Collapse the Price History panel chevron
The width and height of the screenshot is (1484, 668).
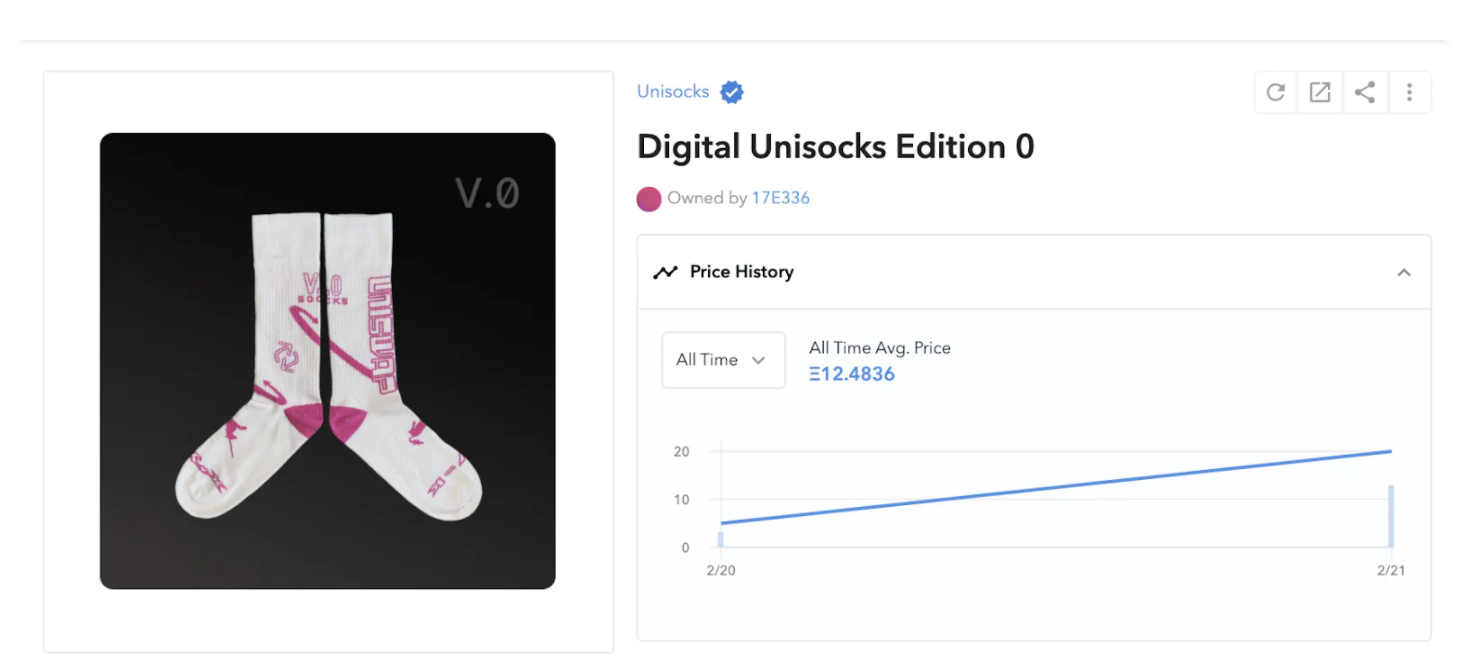[x=1404, y=272]
